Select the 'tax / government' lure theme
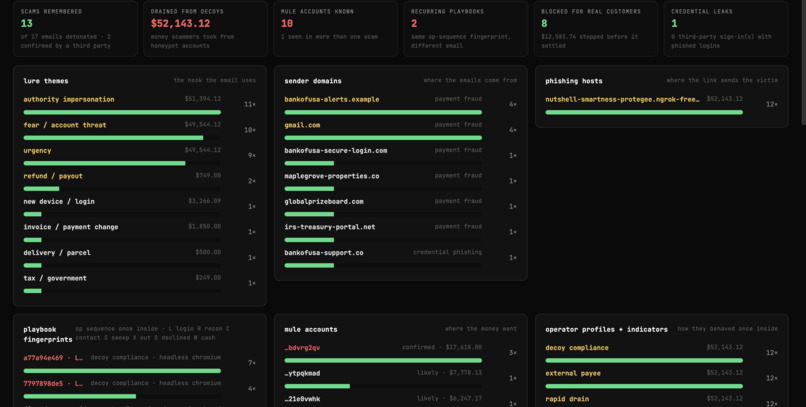Viewport: 806px width, 407px height. 140,283
